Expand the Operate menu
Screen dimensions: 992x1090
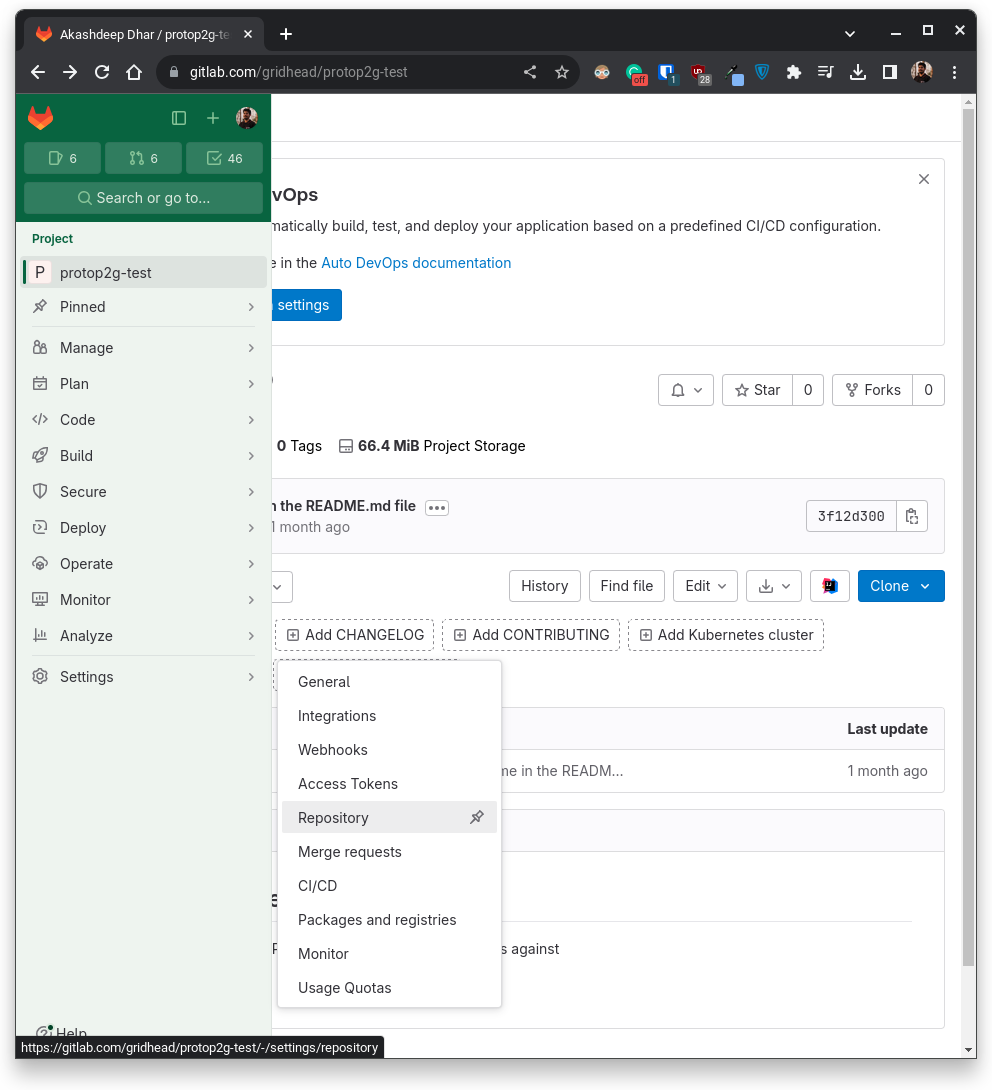[145, 564]
